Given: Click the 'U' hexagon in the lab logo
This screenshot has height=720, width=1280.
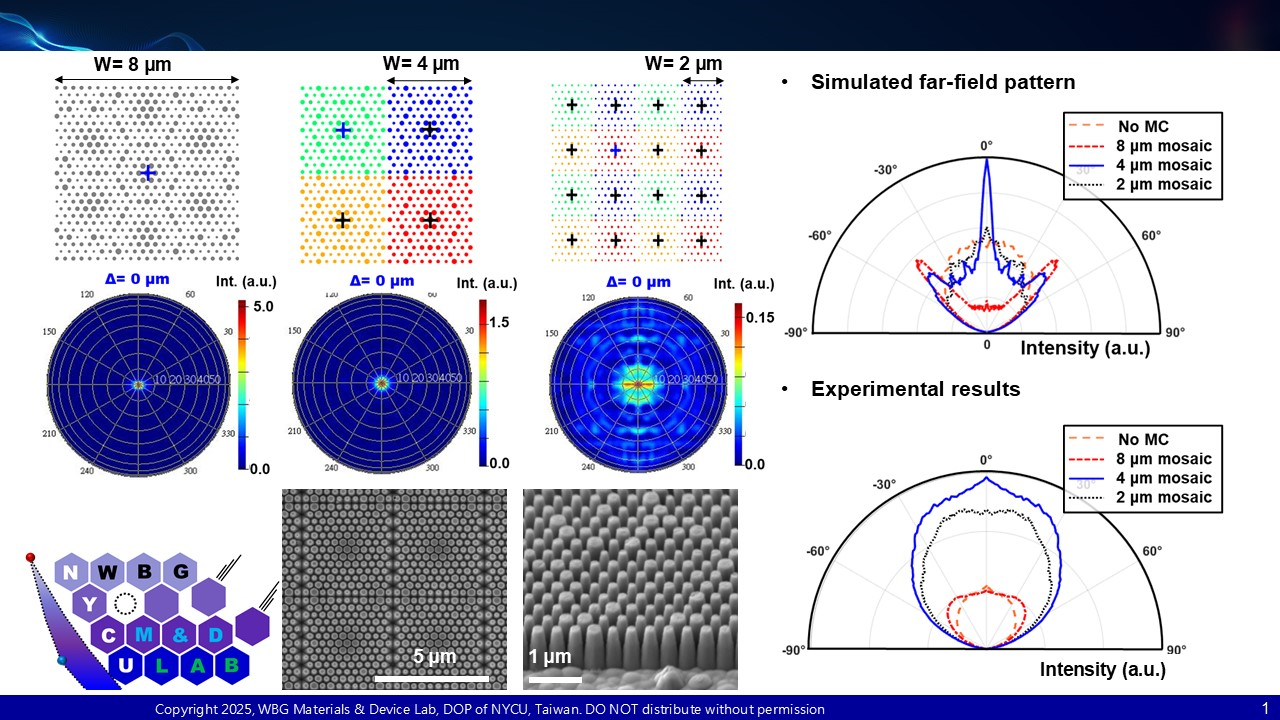Looking at the screenshot, I should pyautogui.click(x=126, y=664).
